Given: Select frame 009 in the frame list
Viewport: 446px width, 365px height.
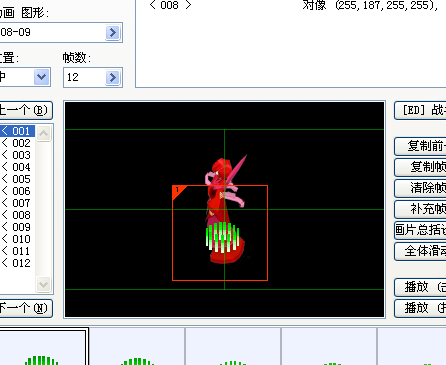Looking at the screenshot, I should pyautogui.click(x=17, y=227).
